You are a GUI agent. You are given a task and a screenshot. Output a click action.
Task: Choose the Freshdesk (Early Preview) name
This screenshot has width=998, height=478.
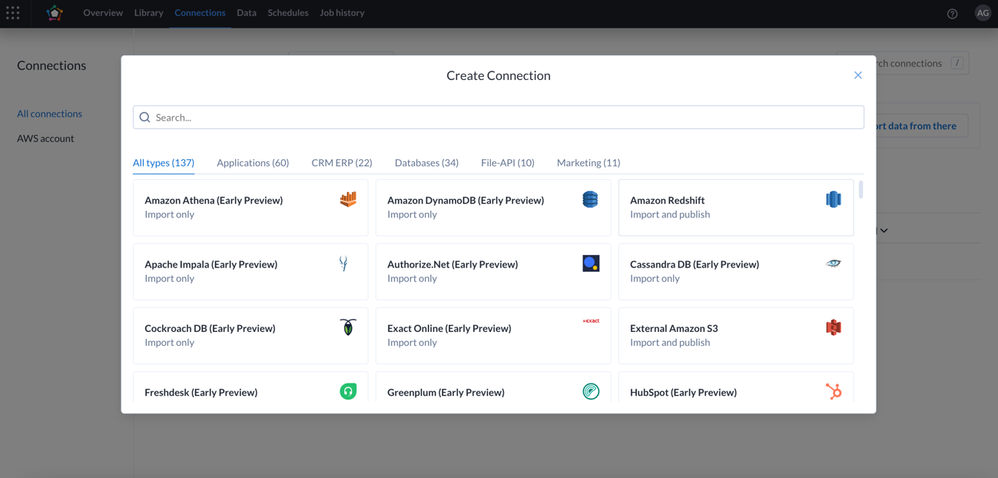[x=201, y=393]
